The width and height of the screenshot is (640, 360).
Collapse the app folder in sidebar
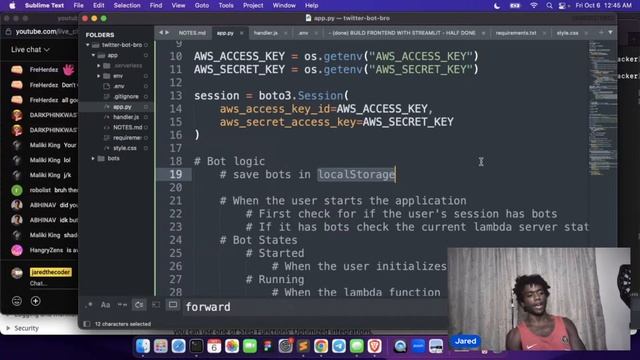click(x=93, y=55)
